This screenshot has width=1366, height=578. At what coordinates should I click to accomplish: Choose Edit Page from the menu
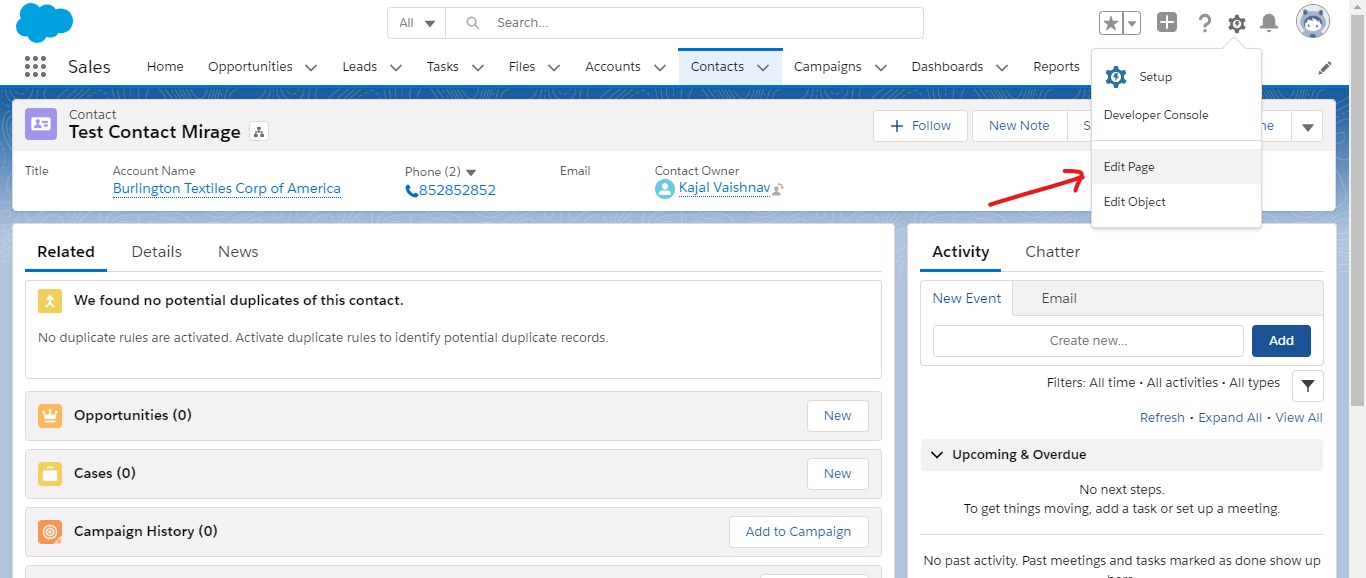(1176, 167)
